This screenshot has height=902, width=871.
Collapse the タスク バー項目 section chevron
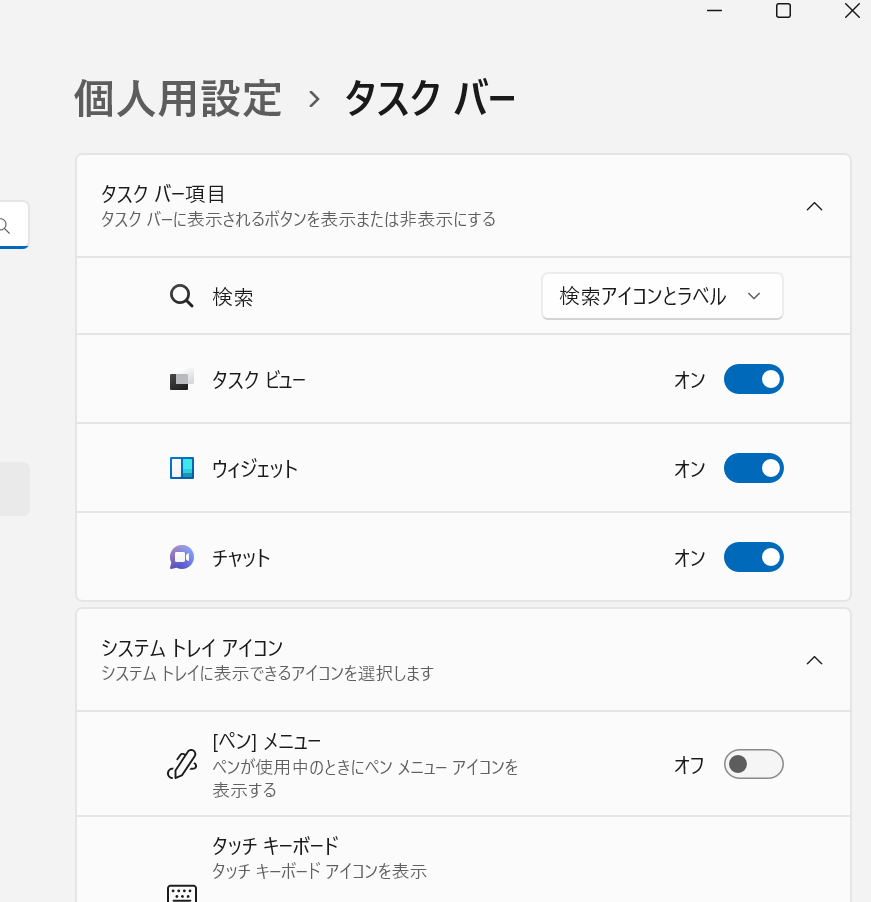tap(814, 206)
